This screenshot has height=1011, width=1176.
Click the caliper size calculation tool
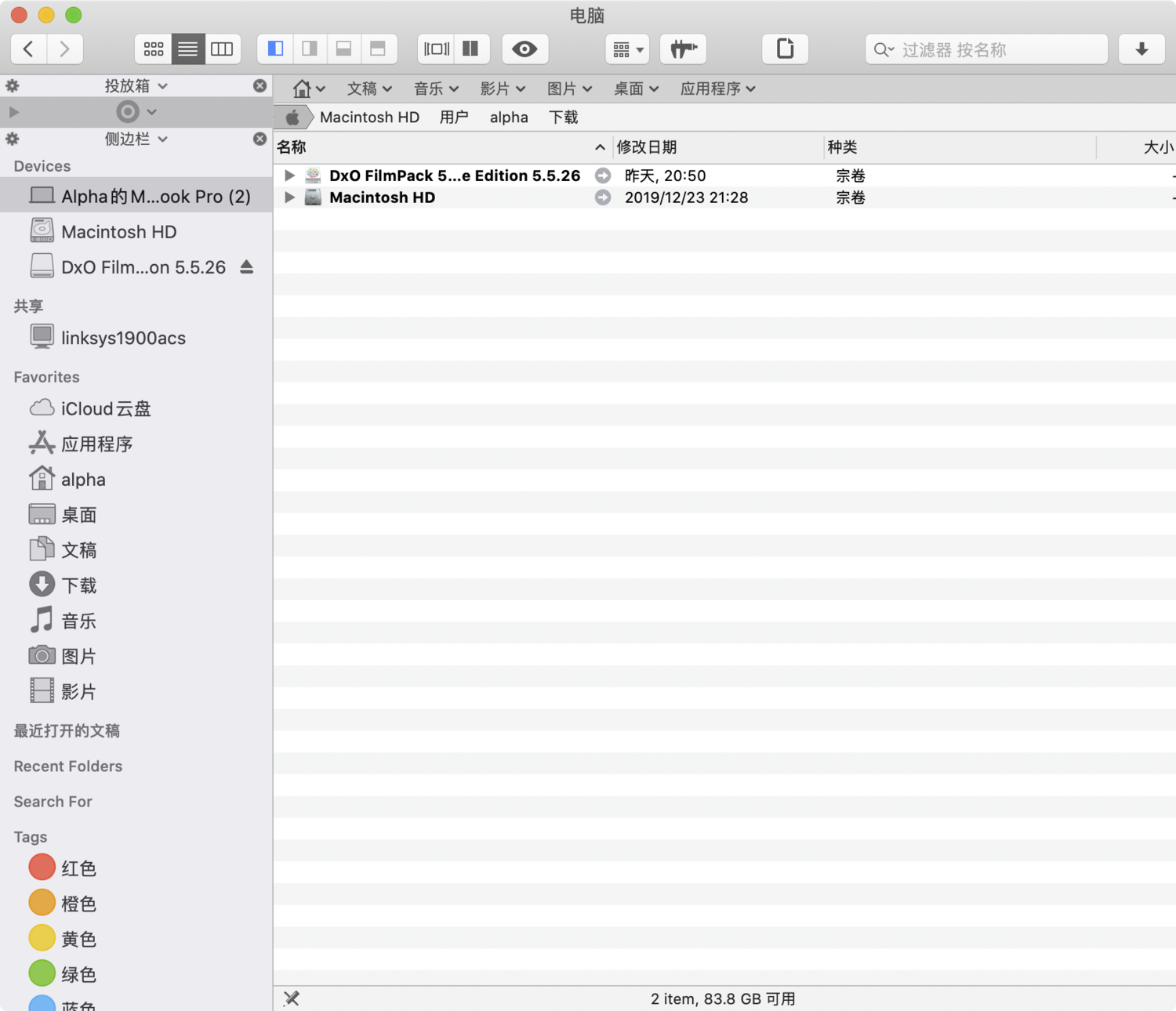[x=684, y=49]
